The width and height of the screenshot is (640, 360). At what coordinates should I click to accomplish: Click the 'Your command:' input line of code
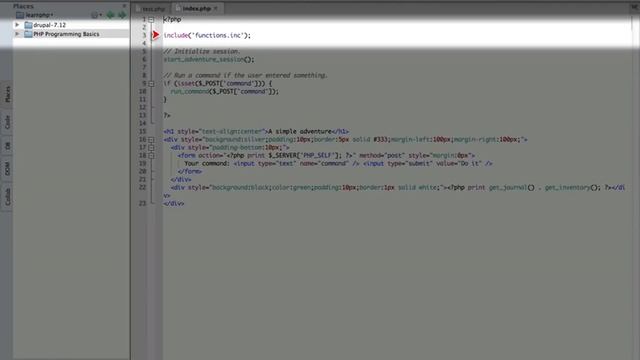[338, 164]
